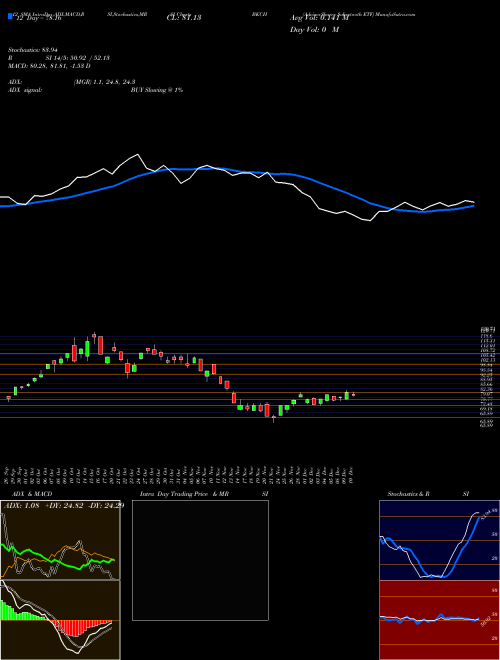Click the 'Day Vol: 0 M' label

314,30
